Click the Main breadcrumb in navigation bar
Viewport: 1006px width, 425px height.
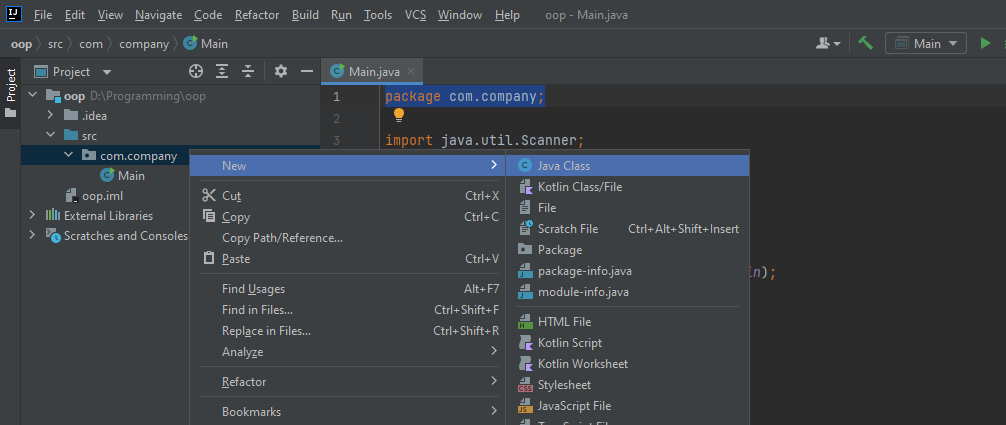[205, 44]
